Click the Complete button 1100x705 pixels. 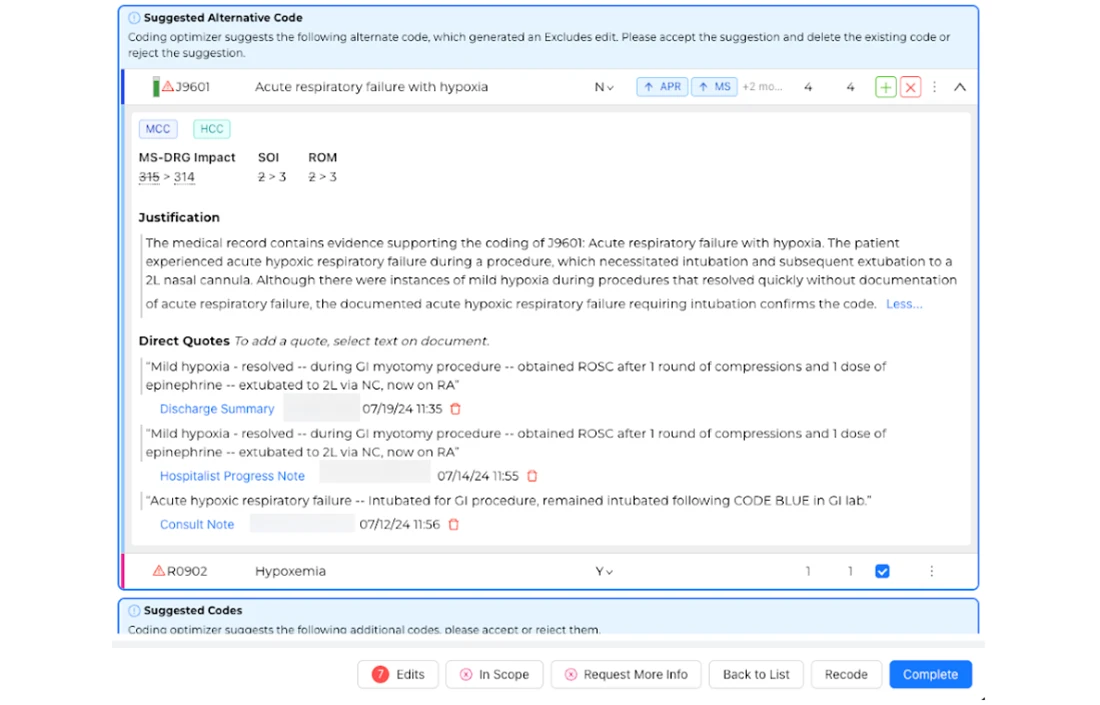coord(930,674)
